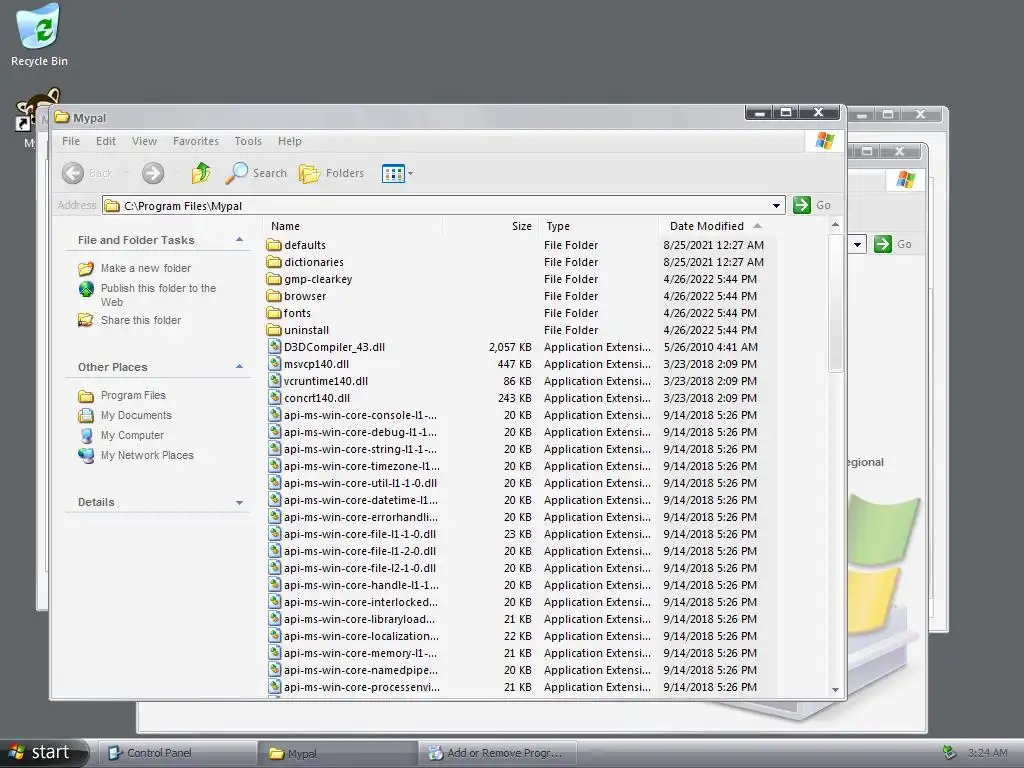Image resolution: width=1024 pixels, height=768 pixels.
Task: Open the Recycle Bin desktop icon
Action: pyautogui.click(x=39, y=36)
